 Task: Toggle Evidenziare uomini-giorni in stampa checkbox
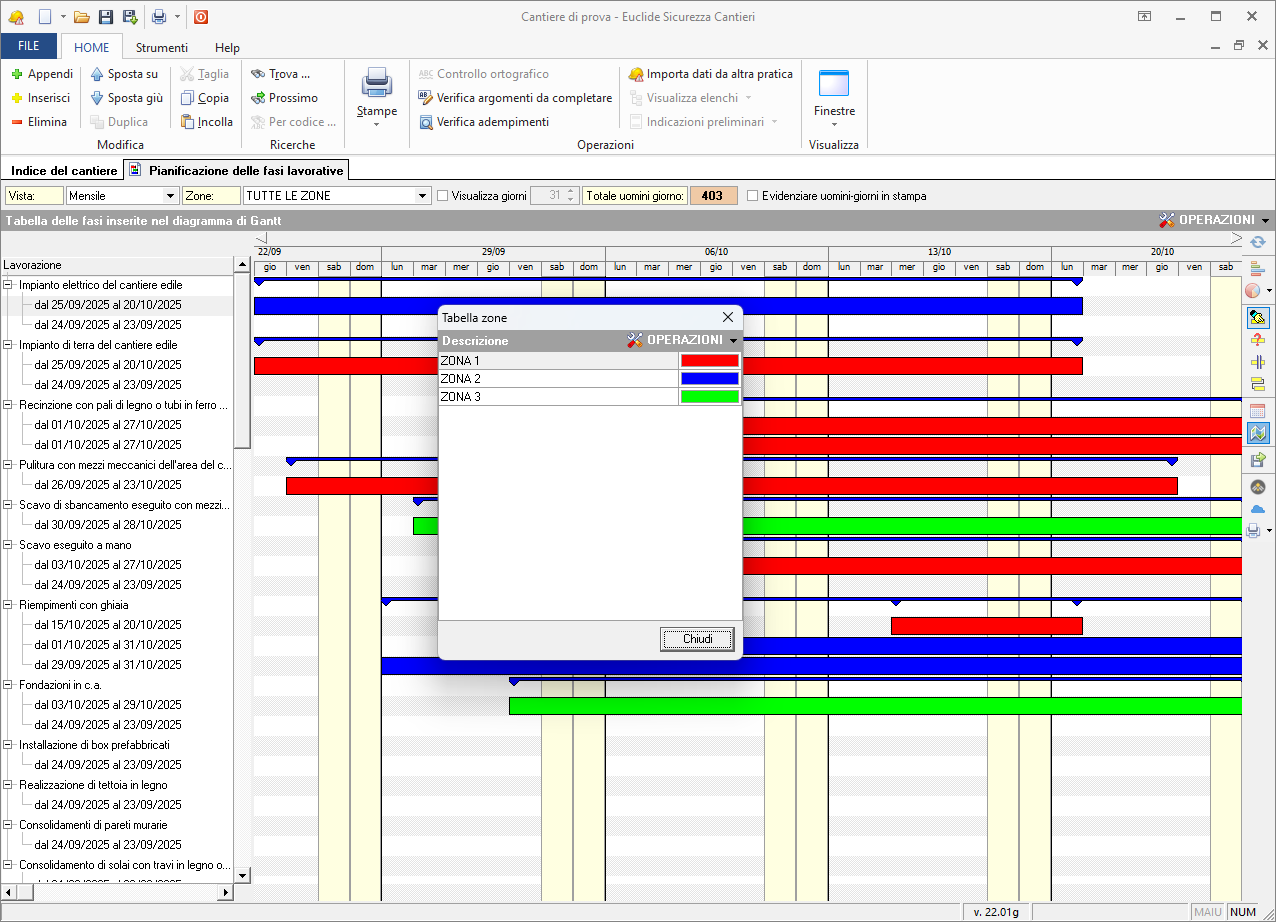(753, 196)
